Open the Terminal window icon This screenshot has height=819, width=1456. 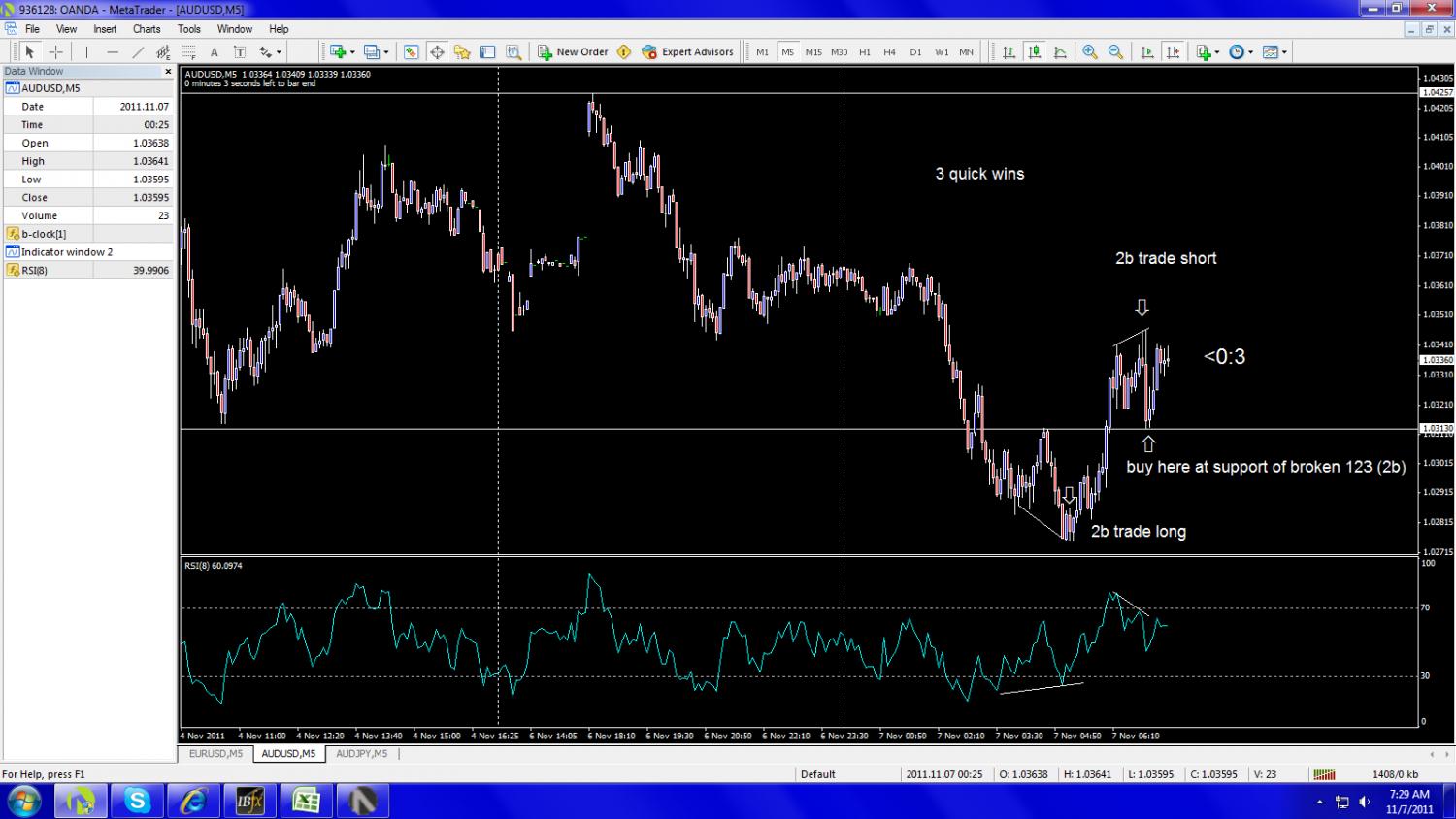click(x=487, y=51)
